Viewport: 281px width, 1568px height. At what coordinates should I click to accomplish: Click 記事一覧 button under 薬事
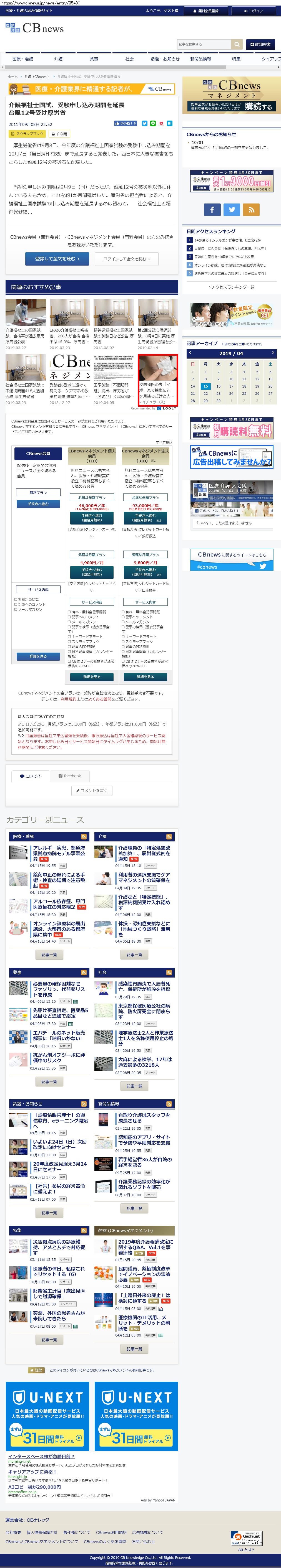[49, 1082]
